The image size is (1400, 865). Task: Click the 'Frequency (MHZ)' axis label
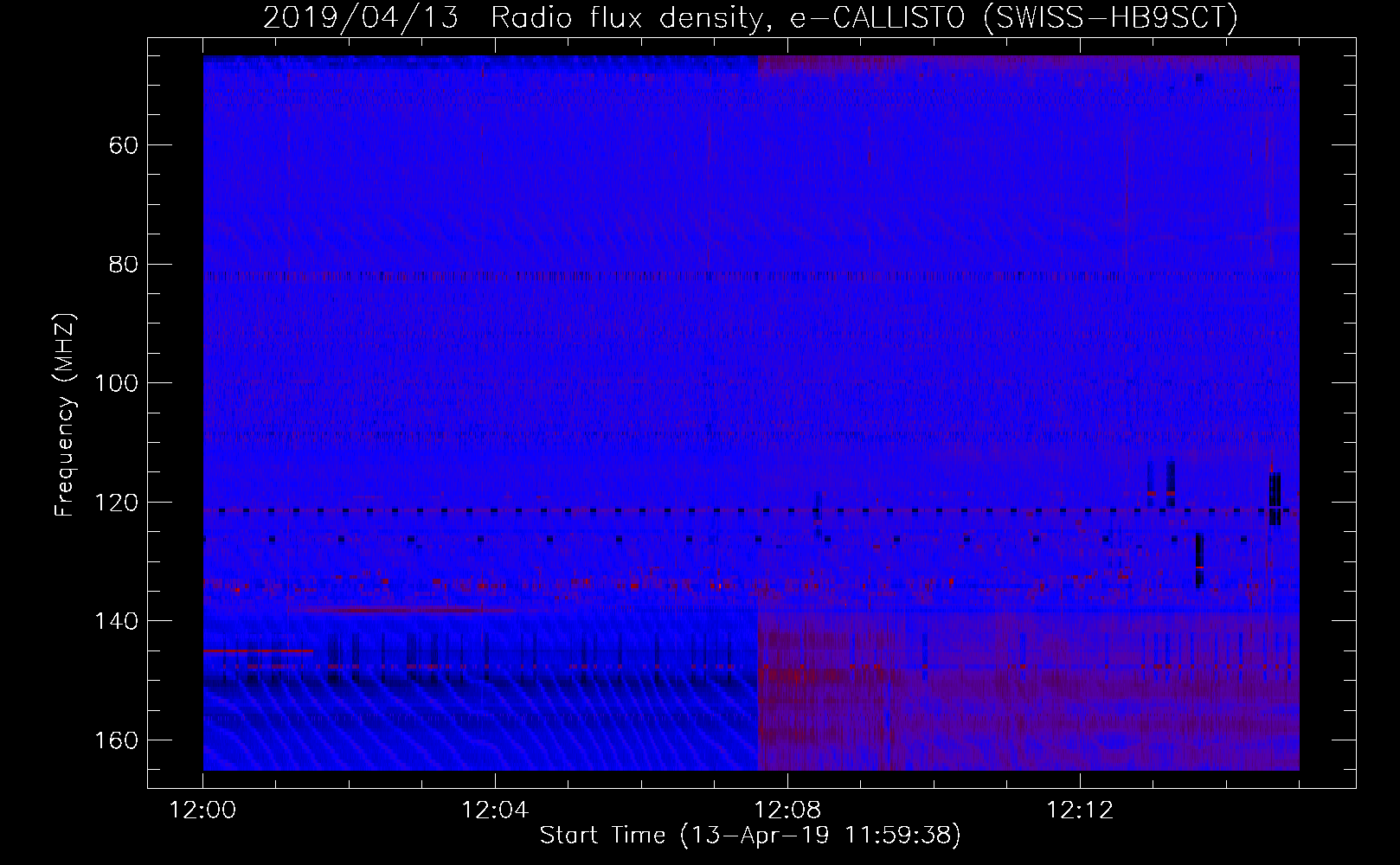65,416
